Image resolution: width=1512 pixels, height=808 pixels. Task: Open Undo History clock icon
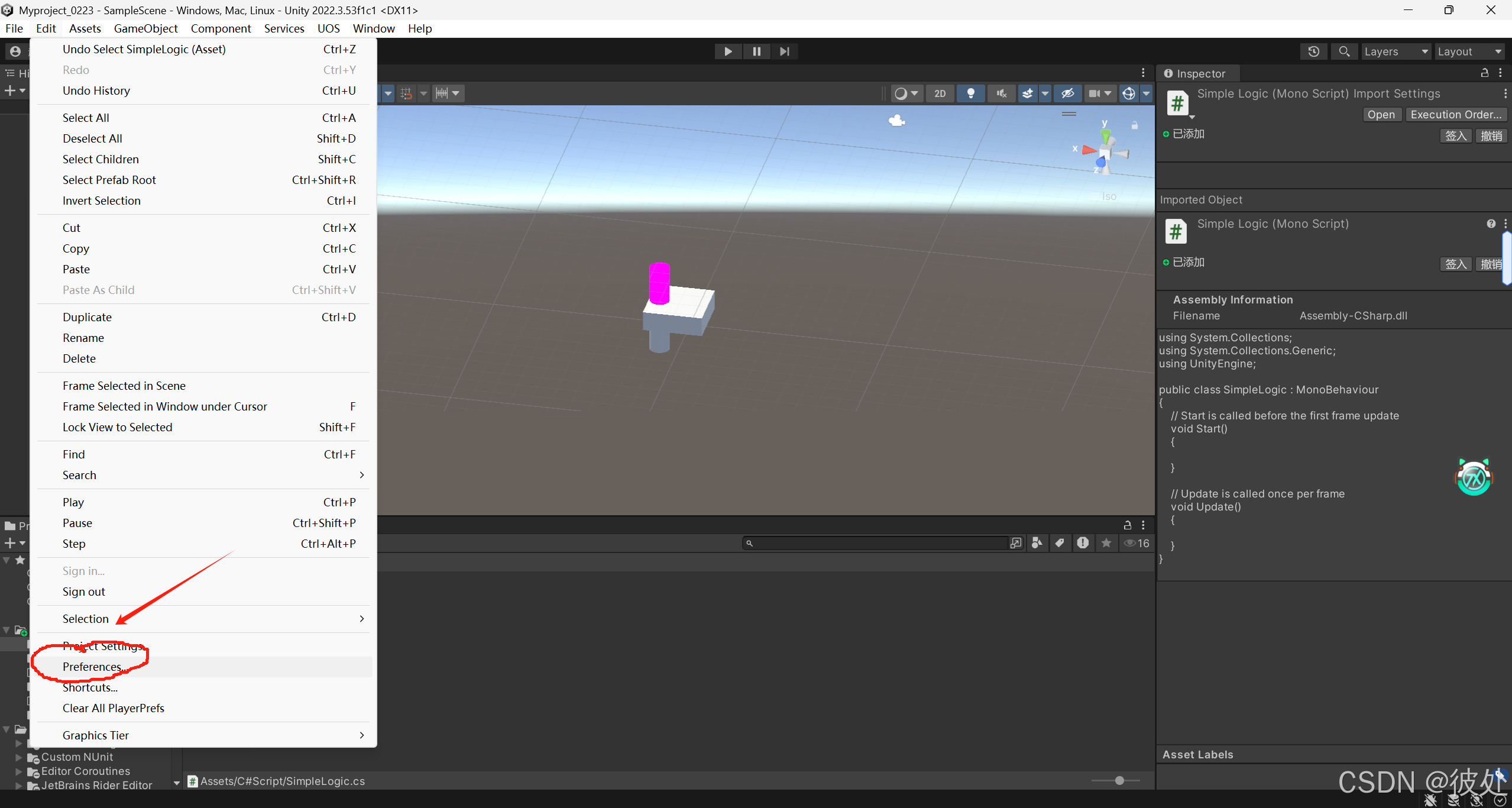pos(1313,51)
